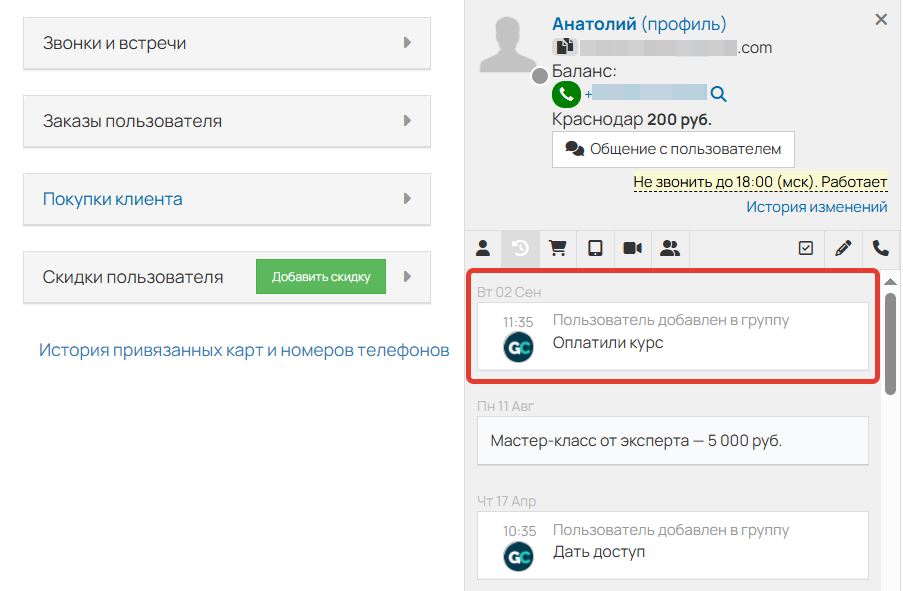Click the Общение с пользователем button
This screenshot has width=903, height=591.
pos(672,149)
